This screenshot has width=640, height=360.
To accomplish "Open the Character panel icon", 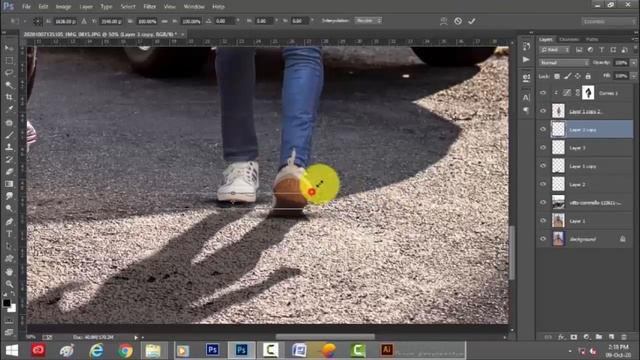I will tap(526, 98).
